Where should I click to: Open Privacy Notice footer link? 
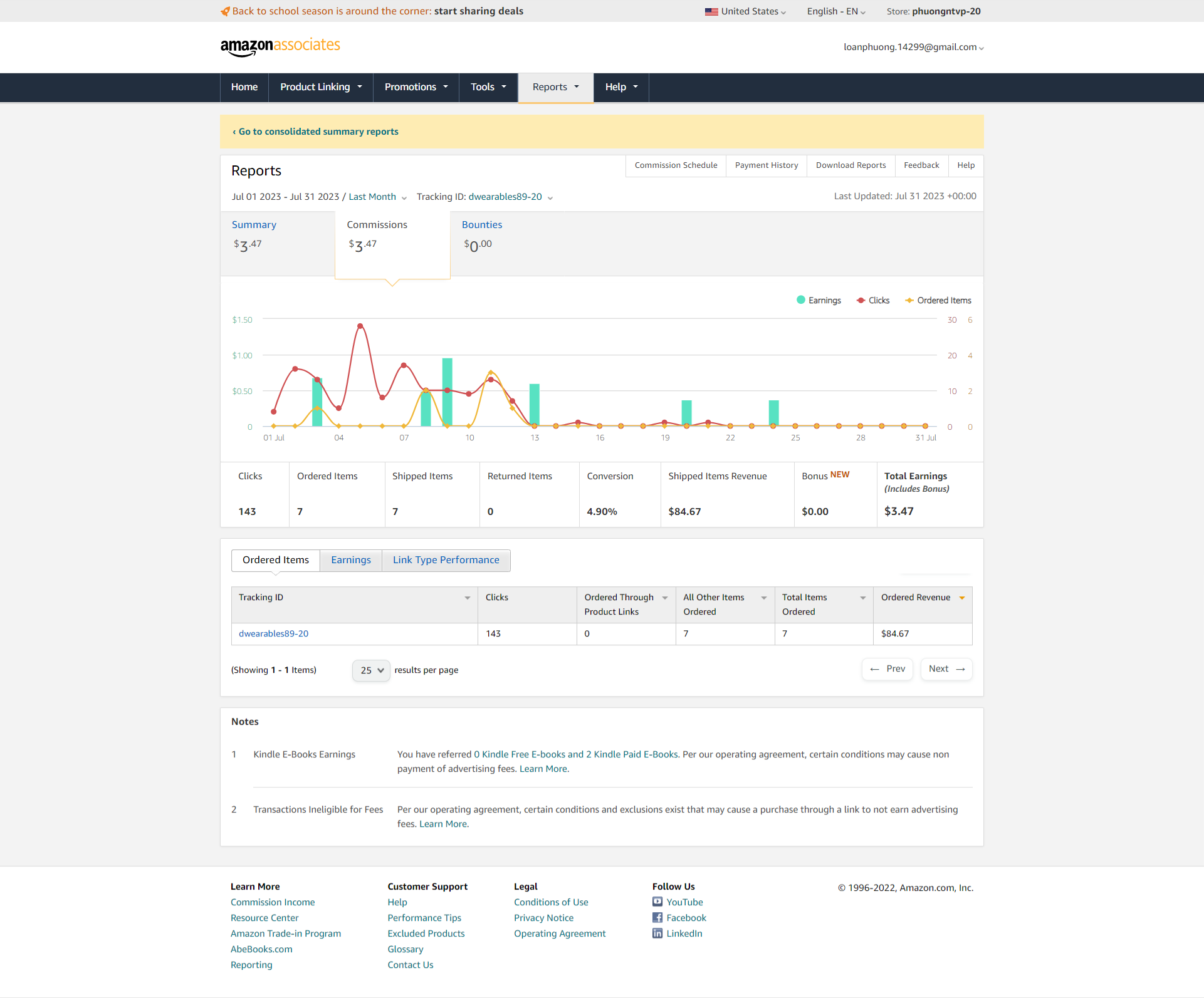tap(543, 918)
